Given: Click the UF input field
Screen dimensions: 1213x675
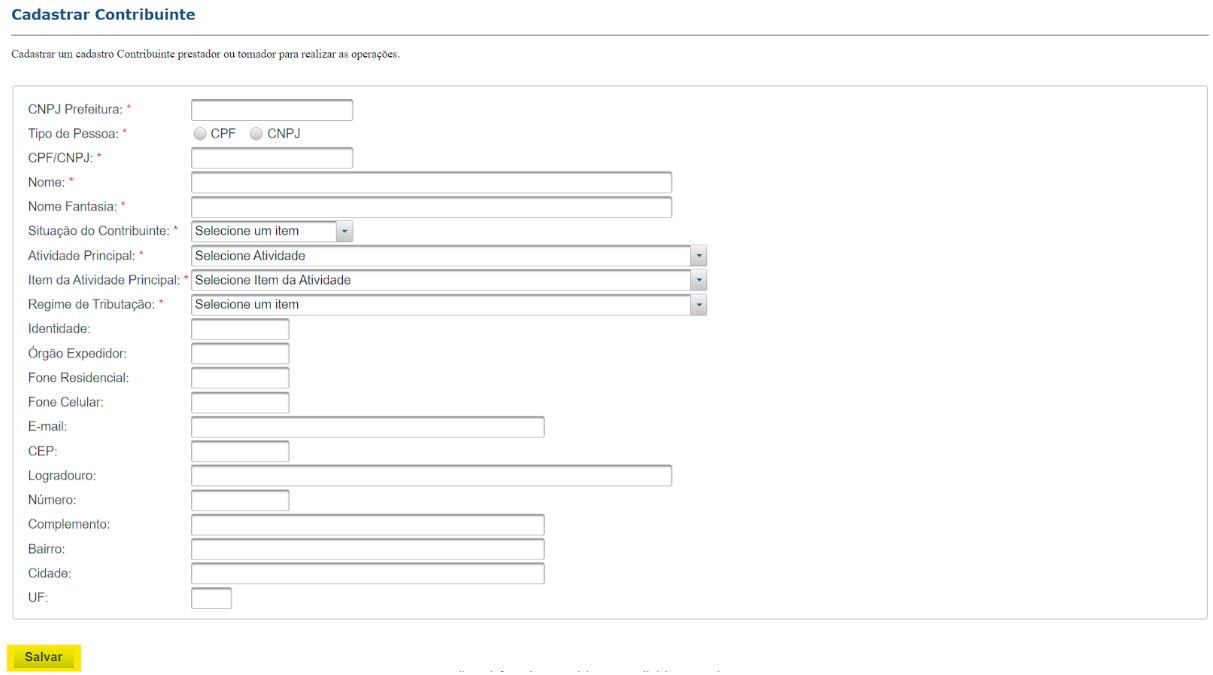Looking at the screenshot, I should (x=211, y=598).
